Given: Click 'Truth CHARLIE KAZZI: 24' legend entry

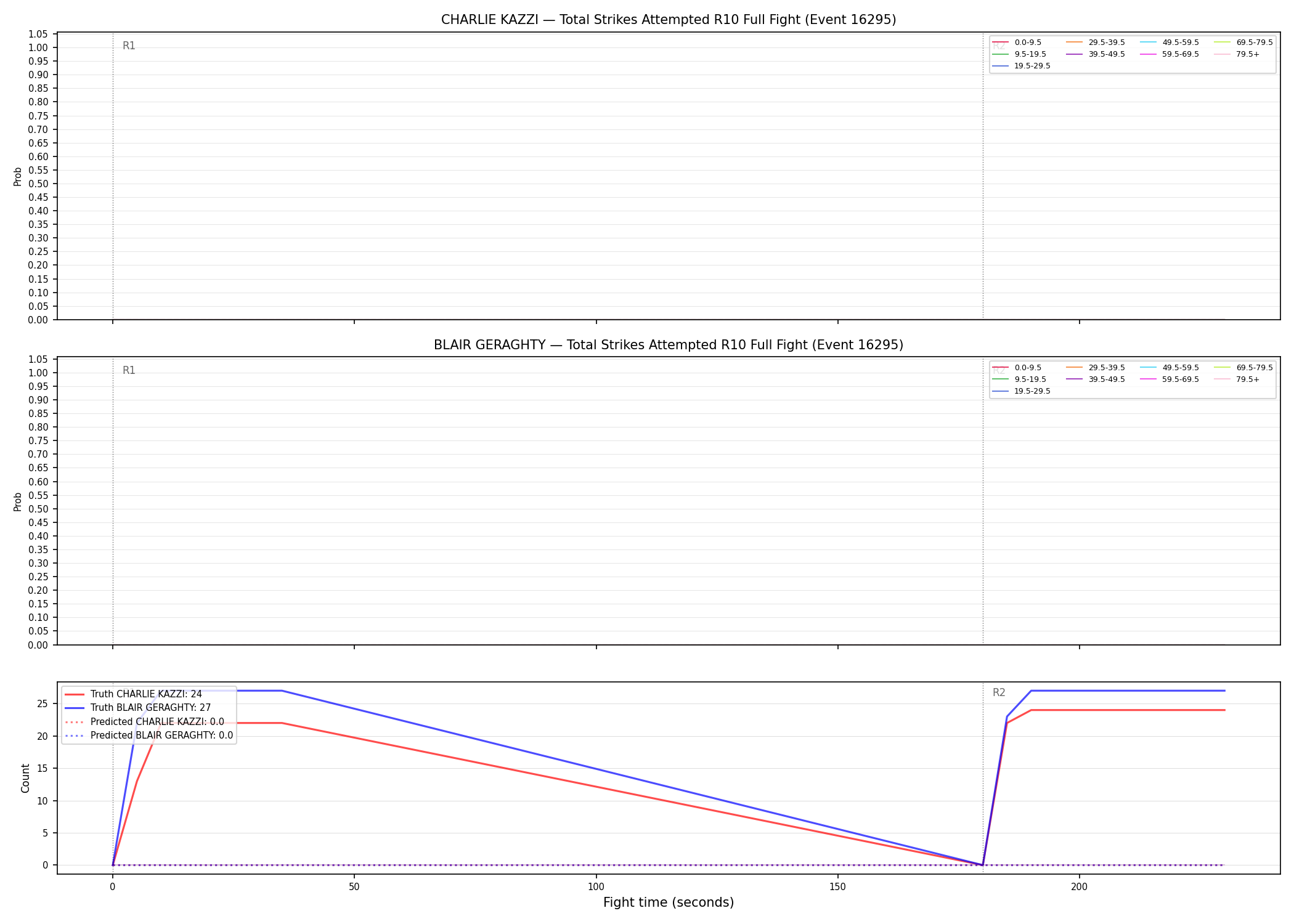Looking at the screenshot, I should pos(133,694).
